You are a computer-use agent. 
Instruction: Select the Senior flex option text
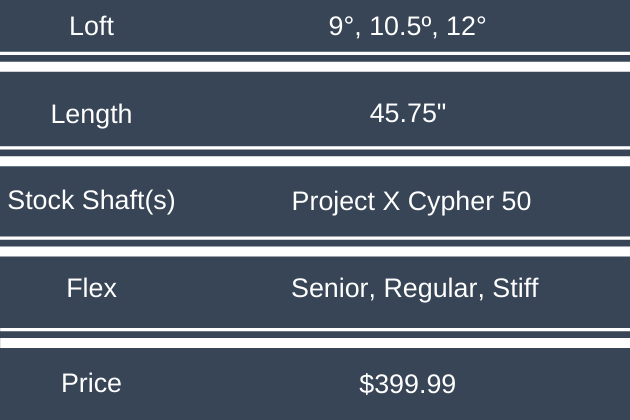coord(331,289)
